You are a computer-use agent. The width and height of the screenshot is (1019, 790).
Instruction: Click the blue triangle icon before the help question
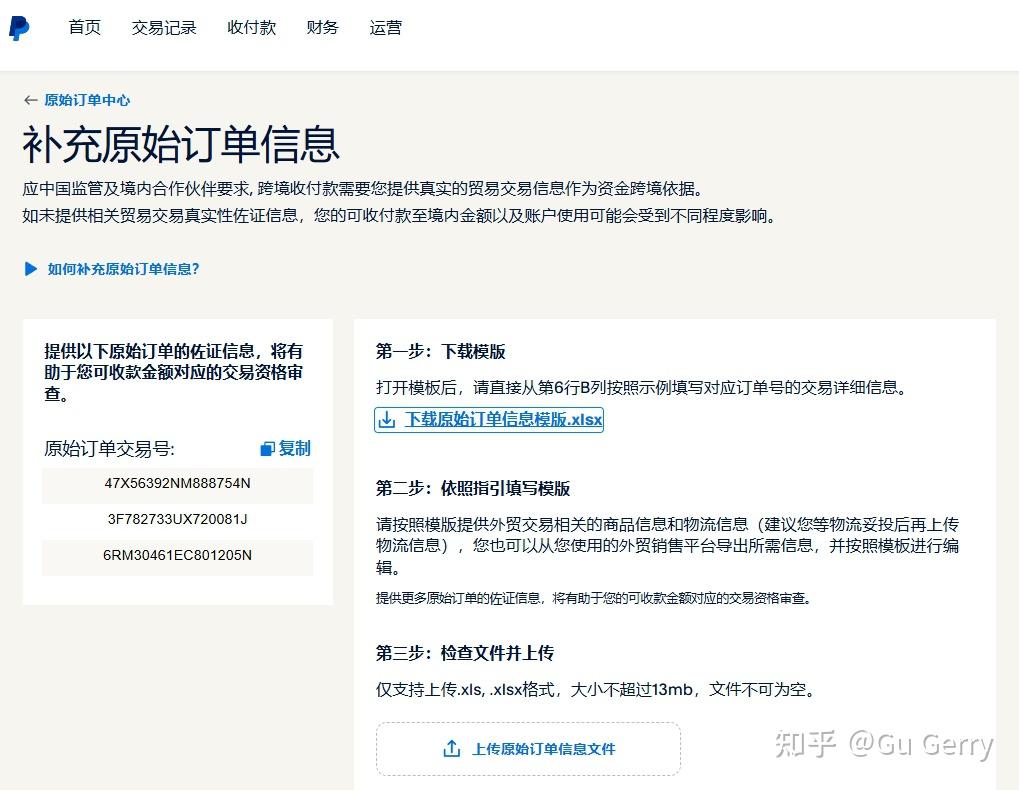coord(29,269)
